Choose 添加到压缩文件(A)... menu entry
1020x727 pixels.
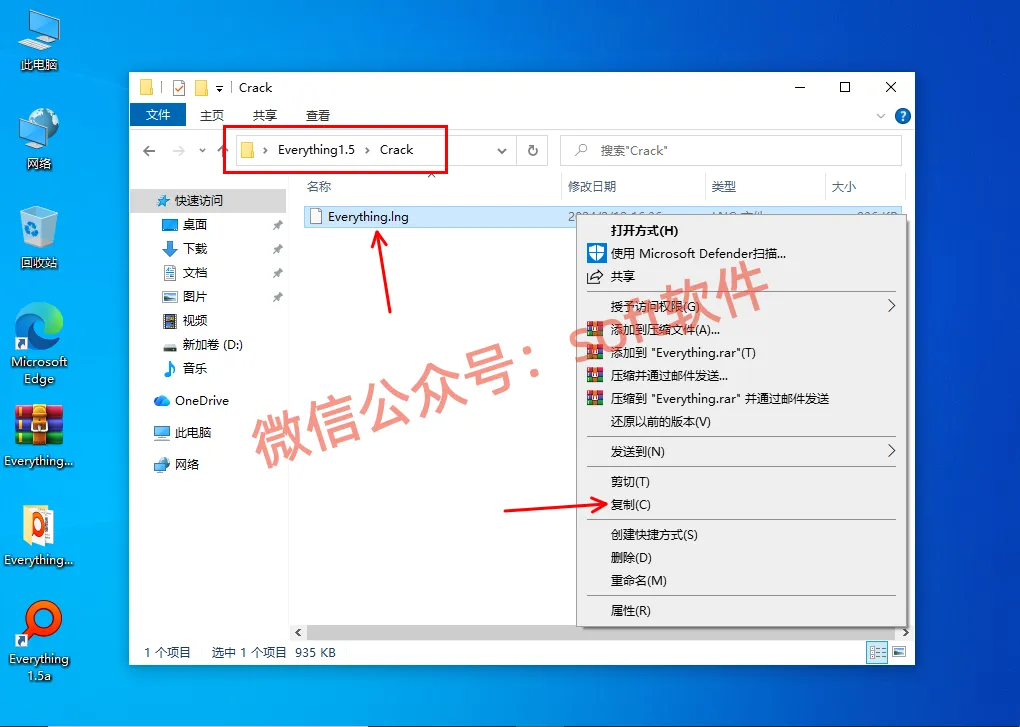[x=742, y=330]
